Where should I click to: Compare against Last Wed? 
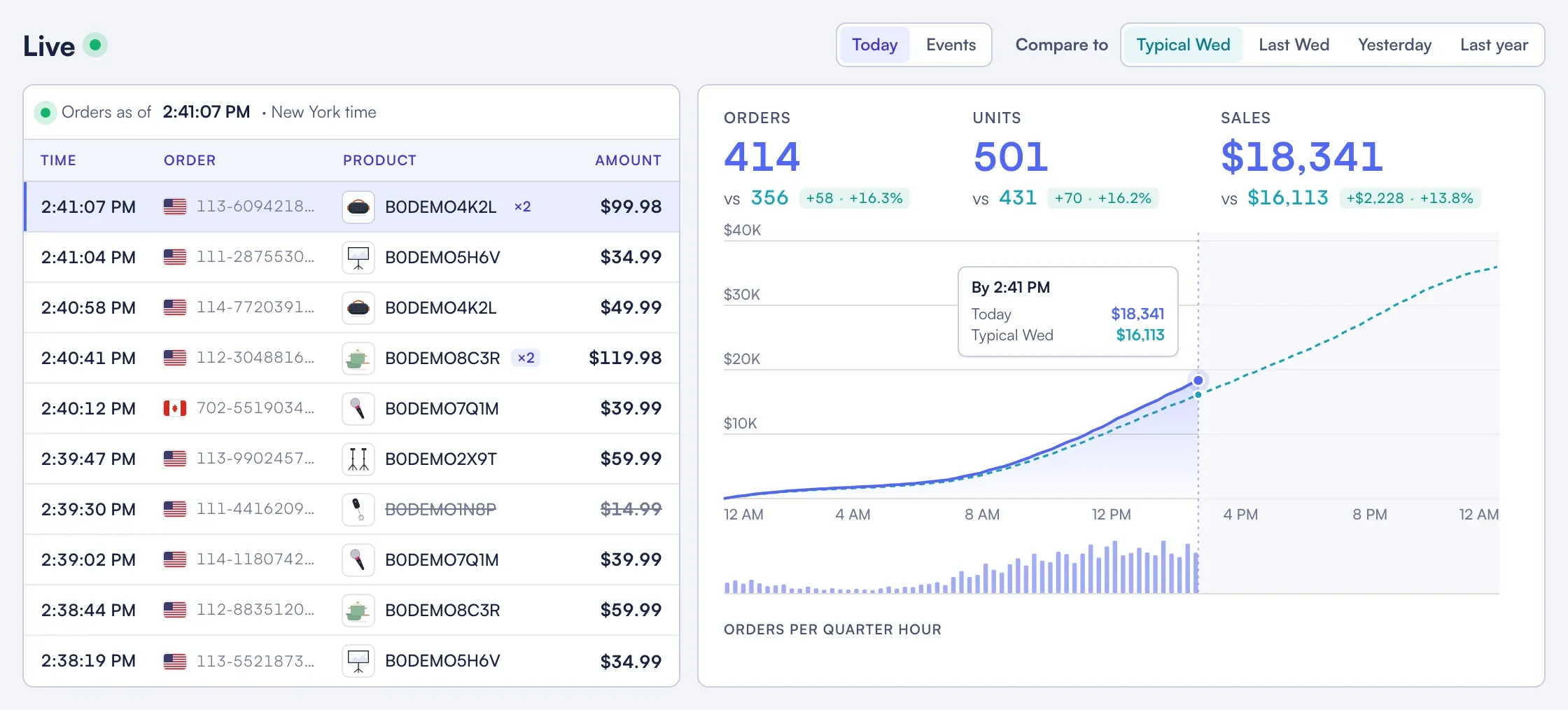1294,45
